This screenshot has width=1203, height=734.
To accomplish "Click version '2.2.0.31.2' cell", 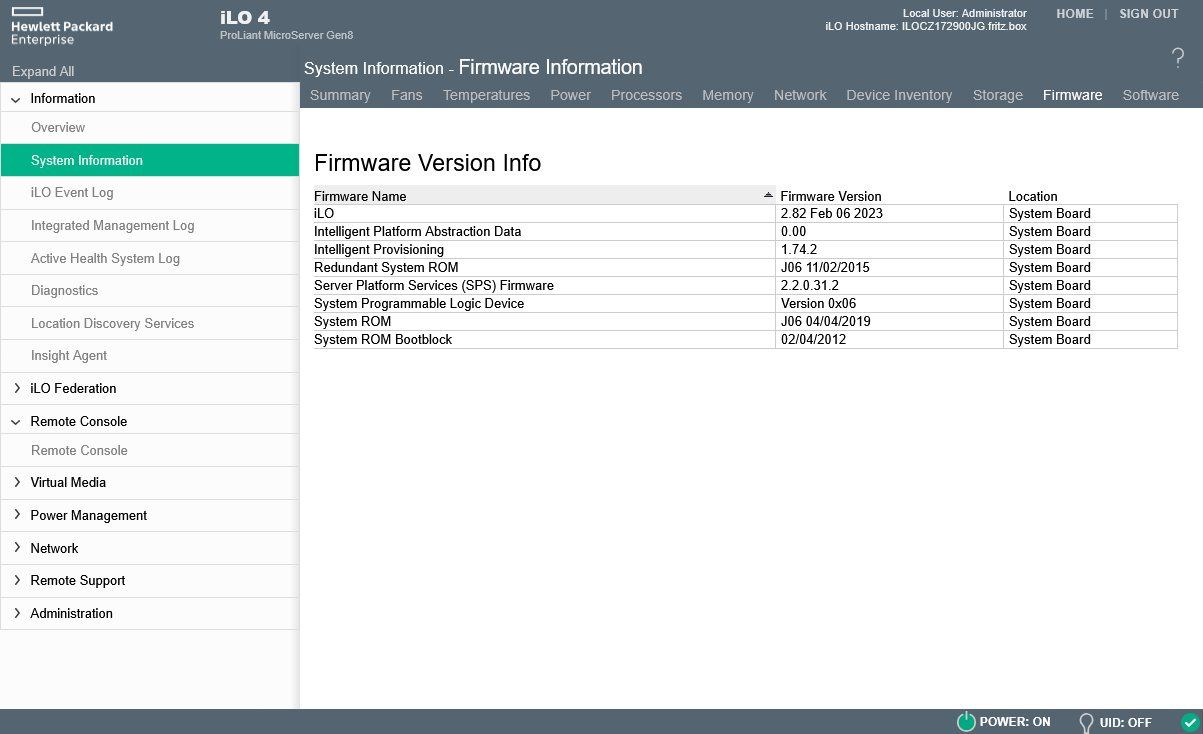I will (x=890, y=285).
